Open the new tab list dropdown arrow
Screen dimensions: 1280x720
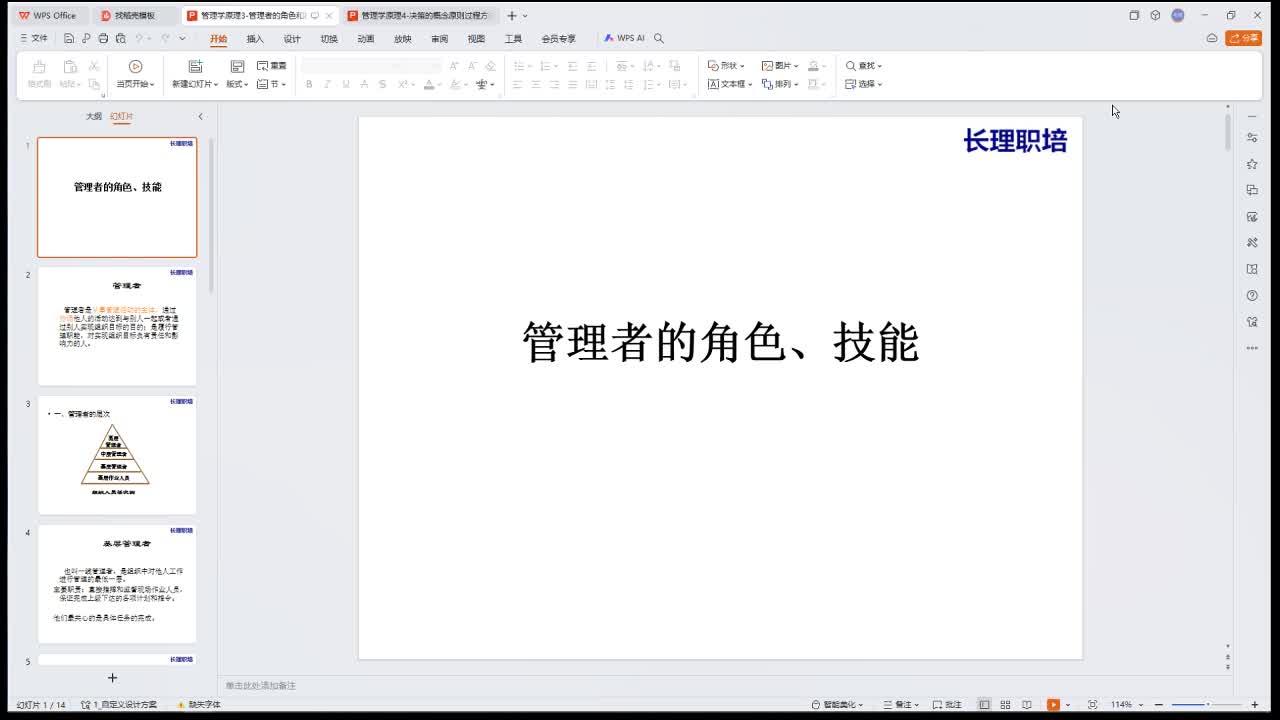[x=526, y=16]
